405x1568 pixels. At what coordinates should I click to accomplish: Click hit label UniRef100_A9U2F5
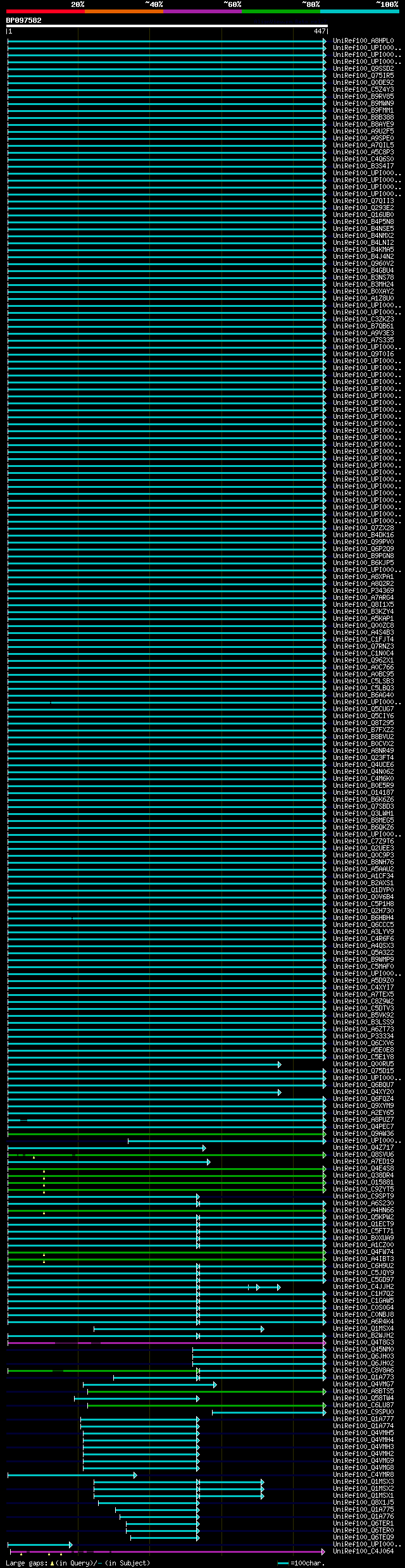click(363, 132)
